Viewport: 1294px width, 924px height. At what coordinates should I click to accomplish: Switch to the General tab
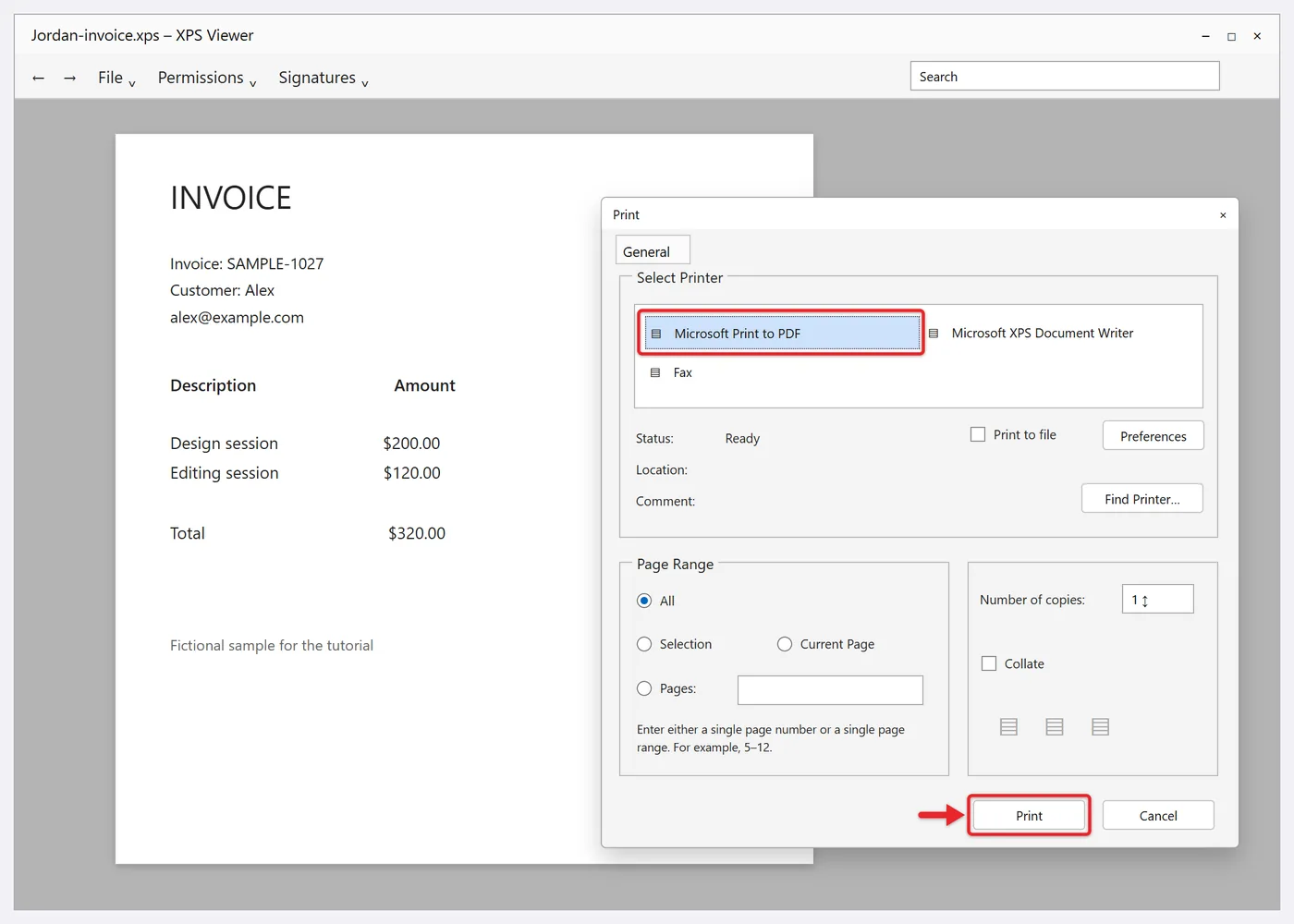click(x=653, y=251)
